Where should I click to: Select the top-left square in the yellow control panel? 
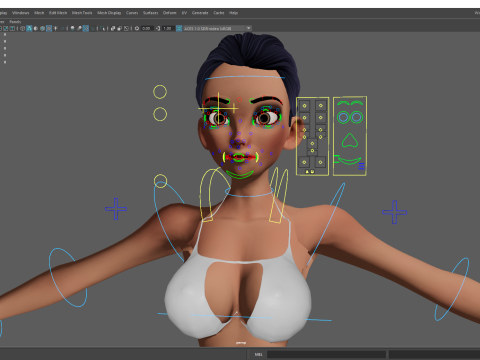pos(304,106)
